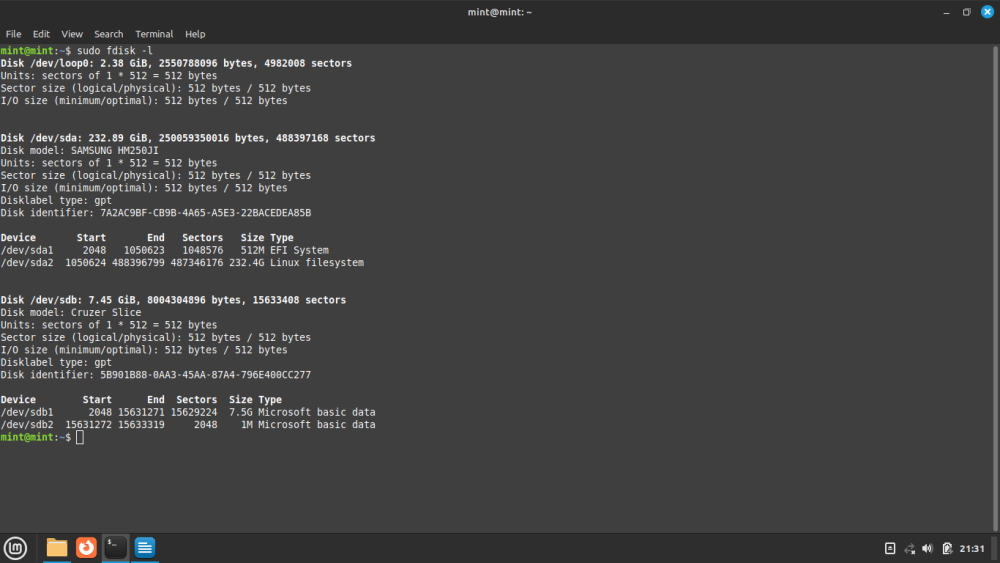Open the Help menu
The height and width of the screenshot is (563, 1000).
pyautogui.click(x=195, y=34)
